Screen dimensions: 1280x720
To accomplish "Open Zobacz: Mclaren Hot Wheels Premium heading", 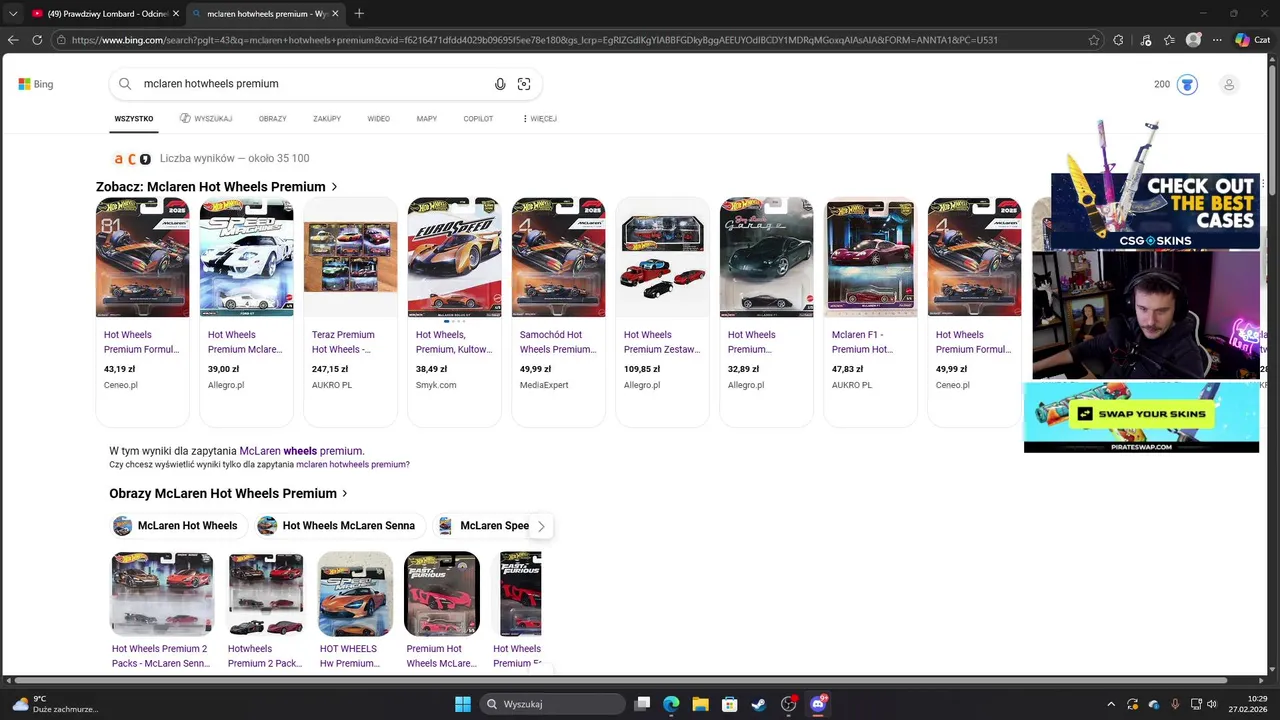I will click(217, 187).
